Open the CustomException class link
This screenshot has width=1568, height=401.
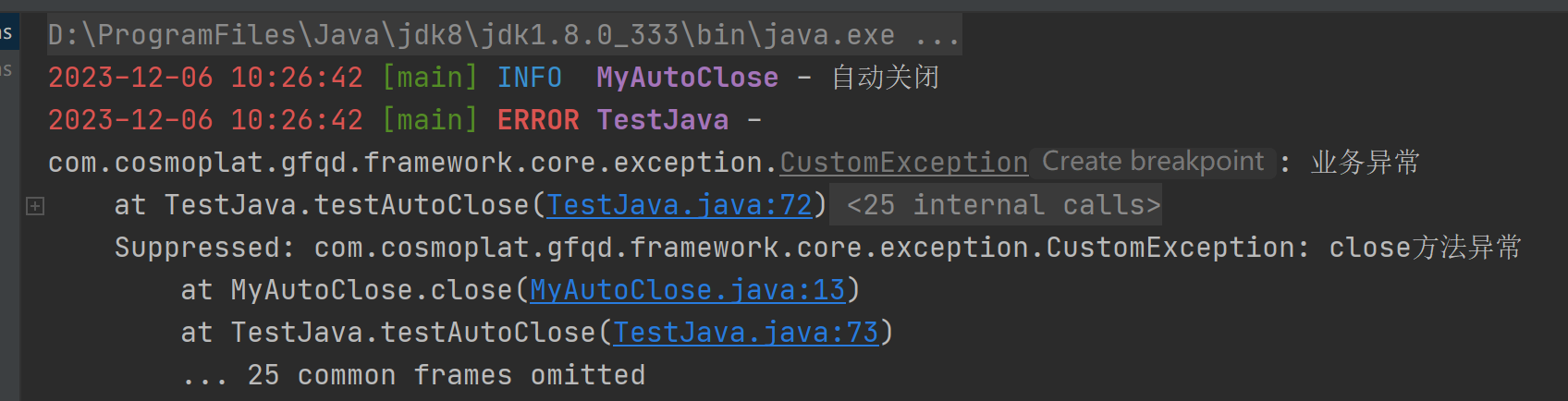(x=903, y=163)
